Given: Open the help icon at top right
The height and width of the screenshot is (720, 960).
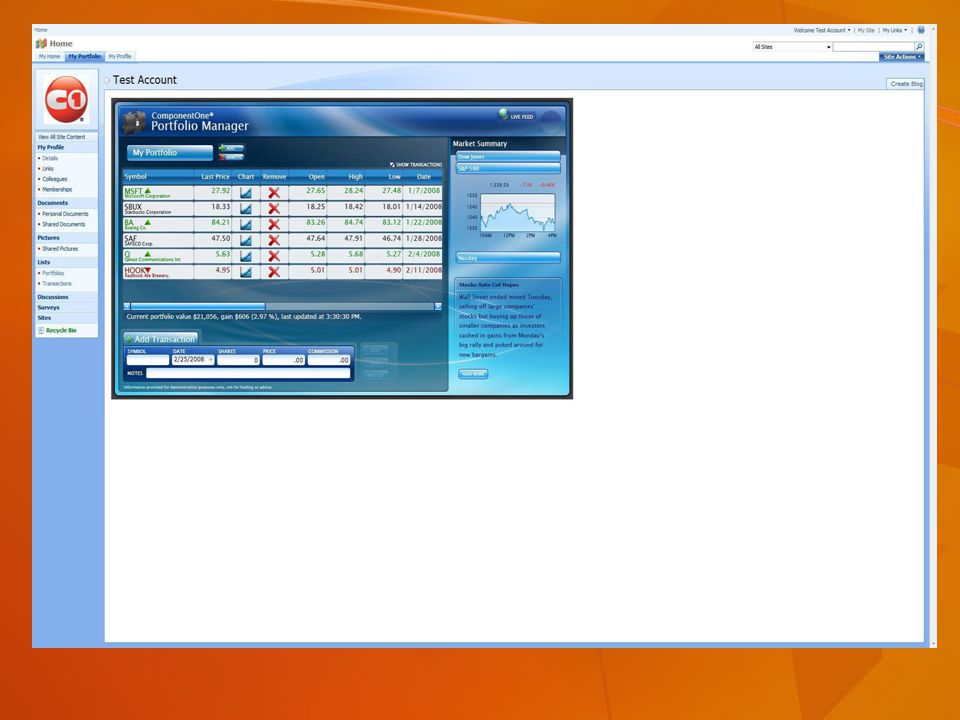Looking at the screenshot, I should (x=921, y=29).
